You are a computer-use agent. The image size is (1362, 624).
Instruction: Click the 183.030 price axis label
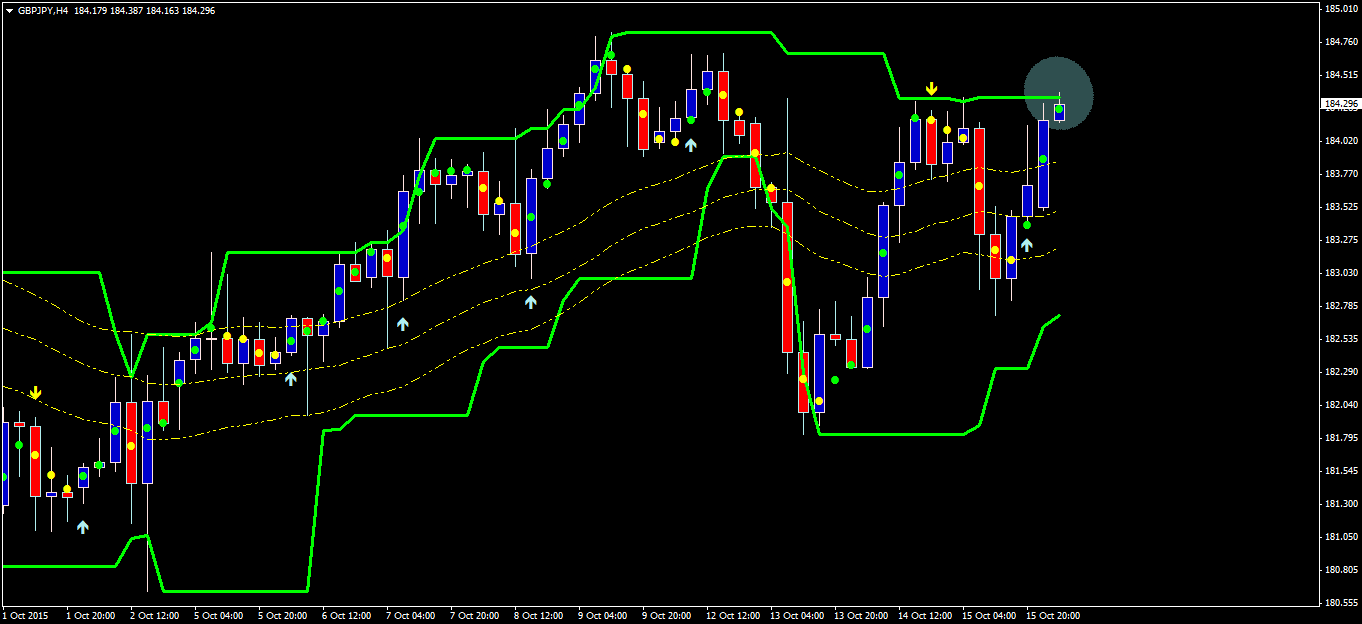[1341, 273]
